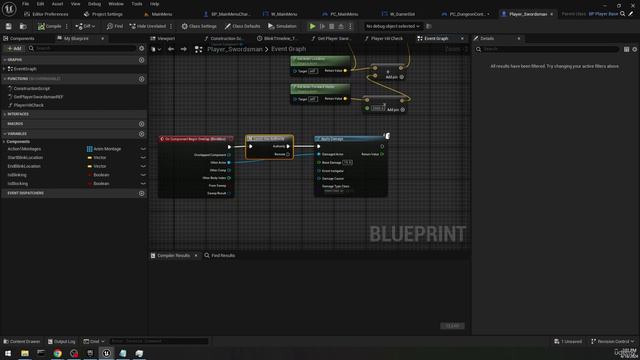Image resolution: width=640 pixels, height=360 pixels.
Task: Add a new variable with plus icon
Action: 142,134
